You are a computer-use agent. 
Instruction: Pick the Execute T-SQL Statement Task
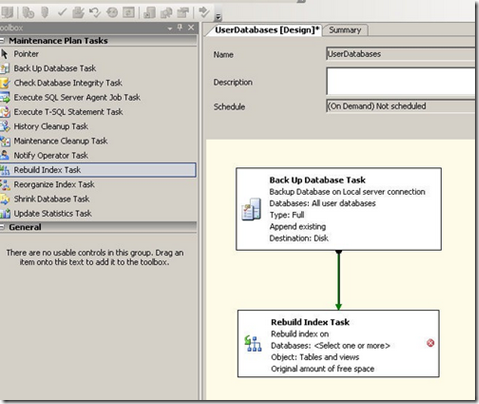98,112
